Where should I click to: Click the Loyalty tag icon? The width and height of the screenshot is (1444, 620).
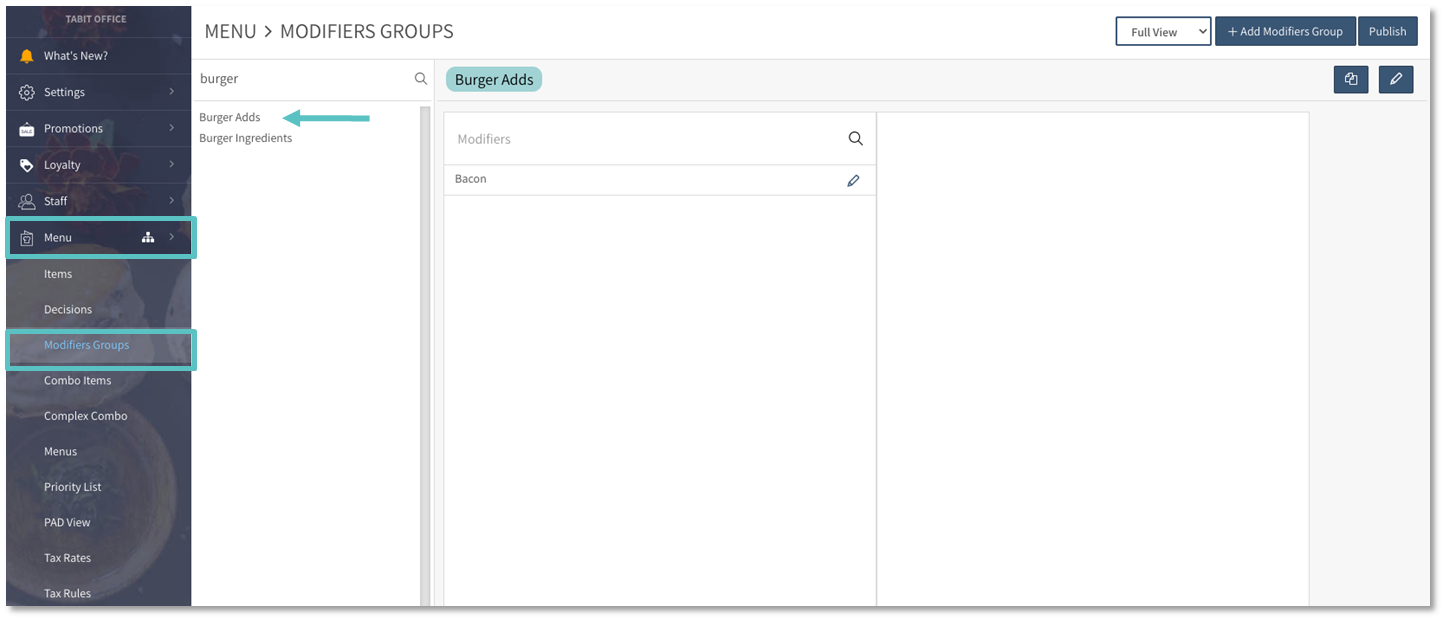pos(27,165)
